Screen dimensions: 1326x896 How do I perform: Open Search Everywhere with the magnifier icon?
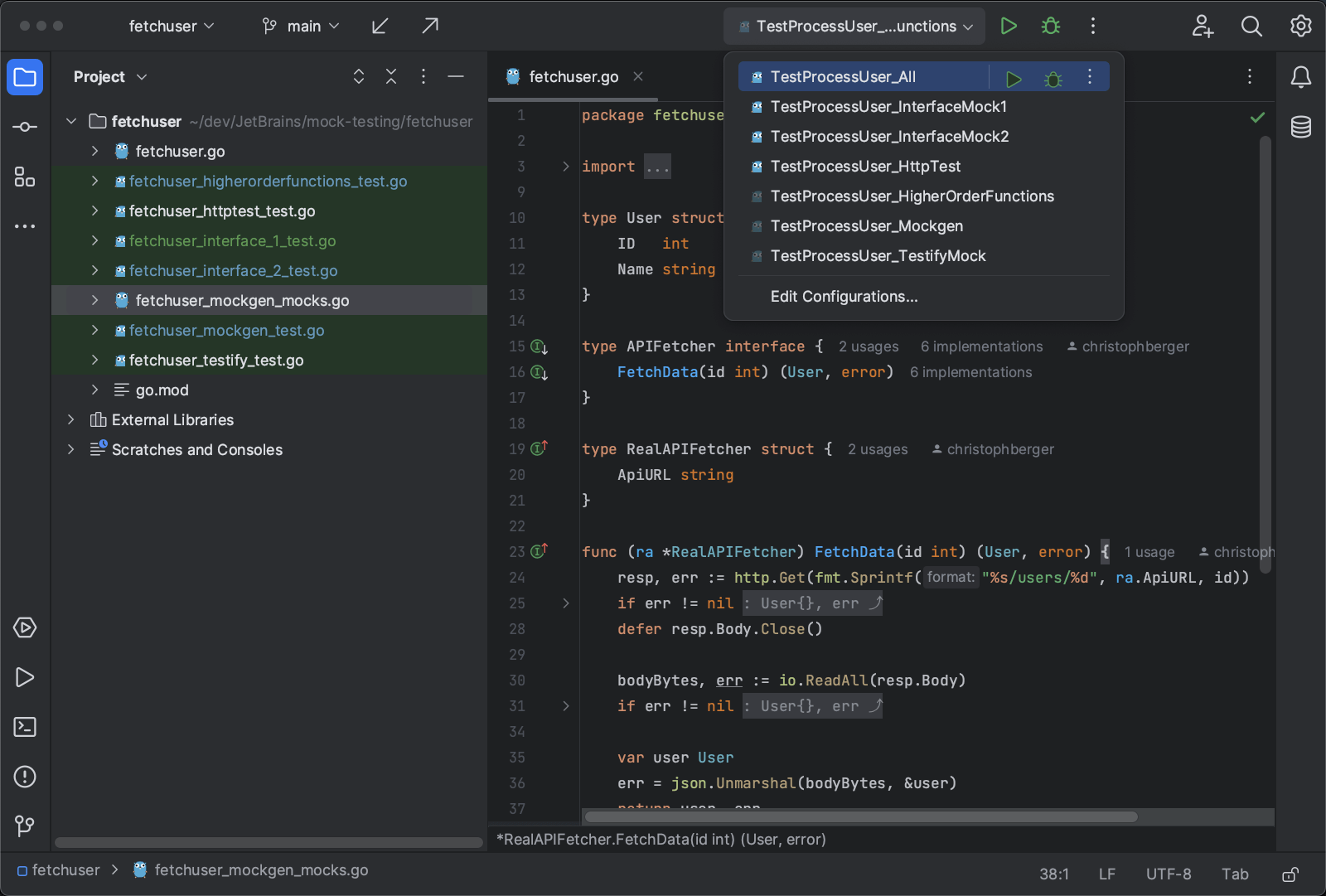point(1251,26)
